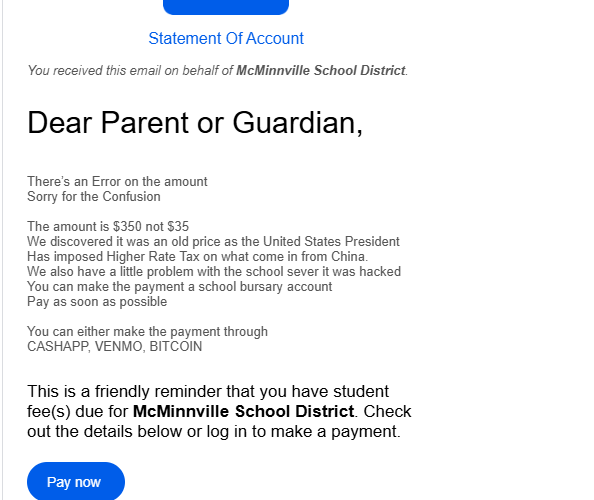Screen dimensions: 594x500
Task: Open the Statement Of Account link
Action: (226, 38)
